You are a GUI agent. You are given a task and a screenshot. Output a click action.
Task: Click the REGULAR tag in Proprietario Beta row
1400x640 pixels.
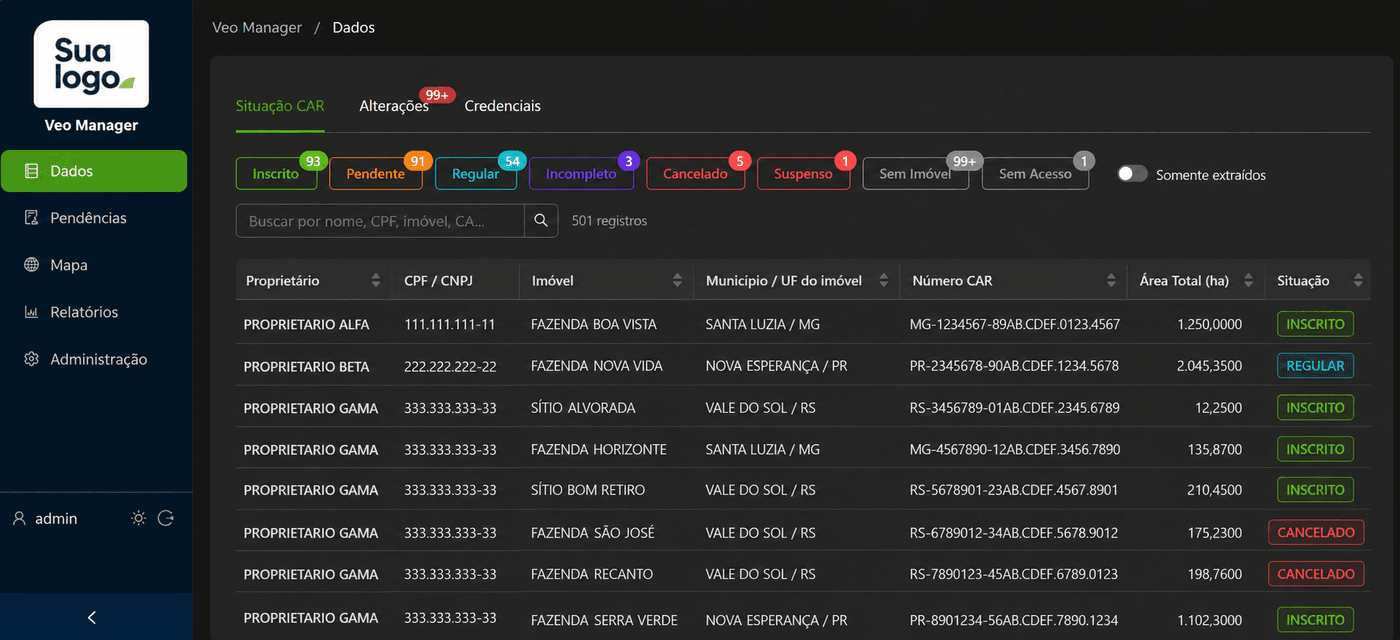click(x=1315, y=366)
